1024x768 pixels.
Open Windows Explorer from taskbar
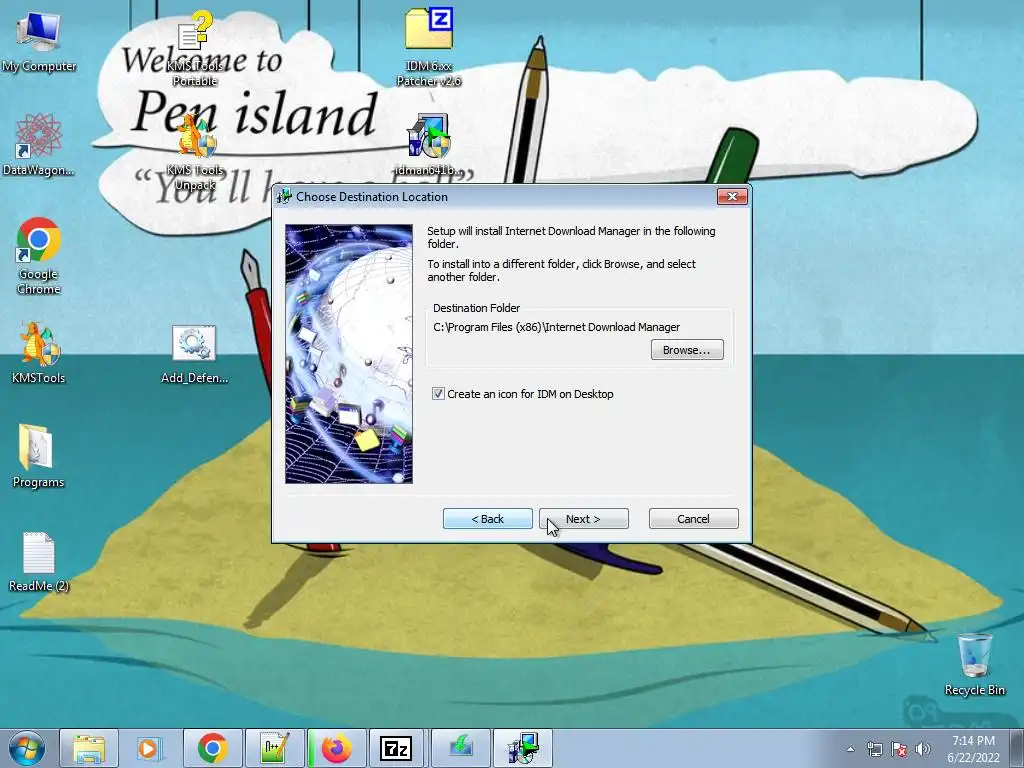pos(89,748)
